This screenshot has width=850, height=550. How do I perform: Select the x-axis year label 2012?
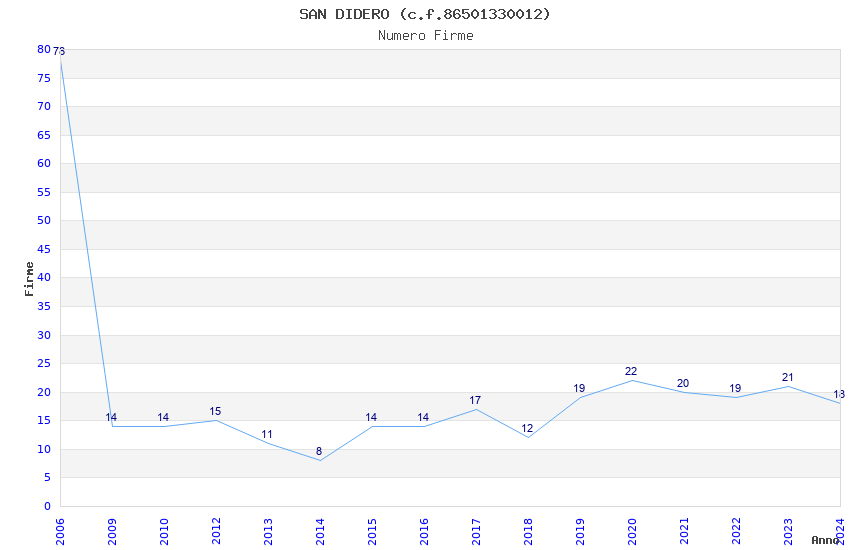pos(216,532)
